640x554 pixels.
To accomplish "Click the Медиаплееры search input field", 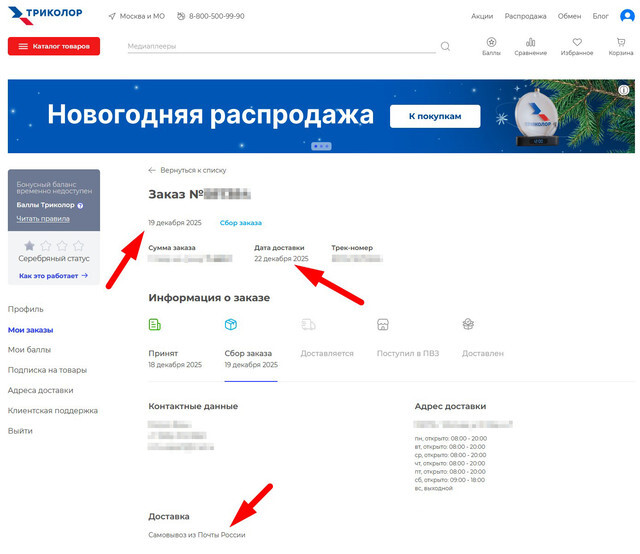I will (280, 46).
